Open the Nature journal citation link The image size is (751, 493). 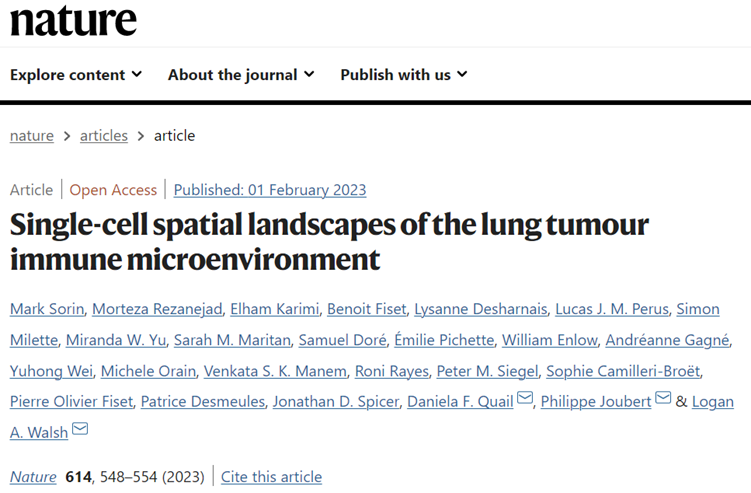[x=33, y=477]
